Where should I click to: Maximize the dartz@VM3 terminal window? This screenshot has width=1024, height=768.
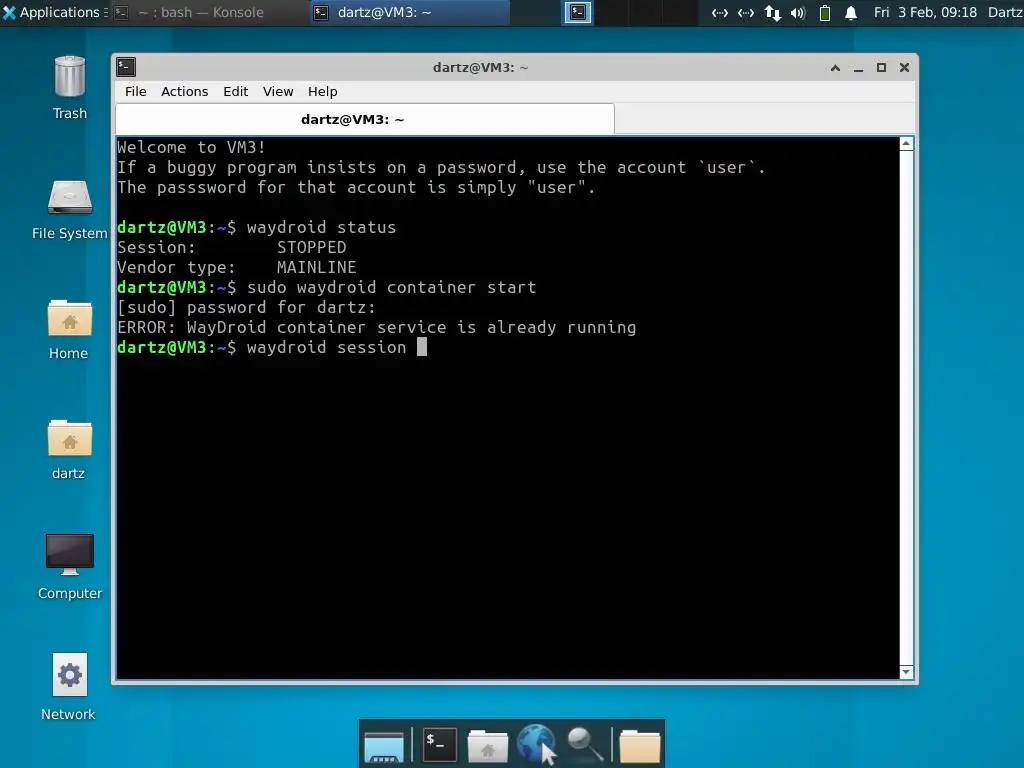(x=882, y=67)
